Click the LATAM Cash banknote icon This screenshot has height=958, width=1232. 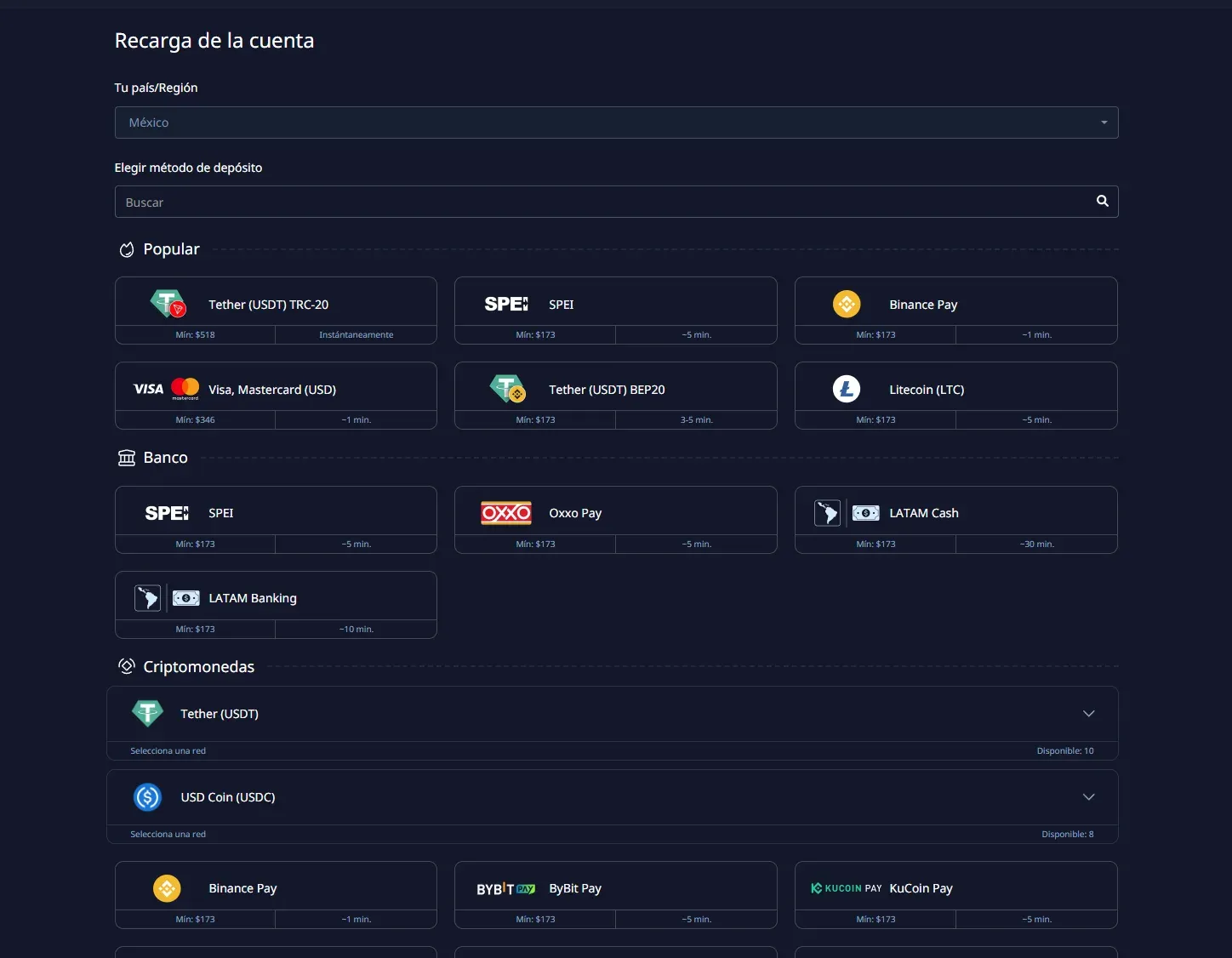tap(866, 513)
